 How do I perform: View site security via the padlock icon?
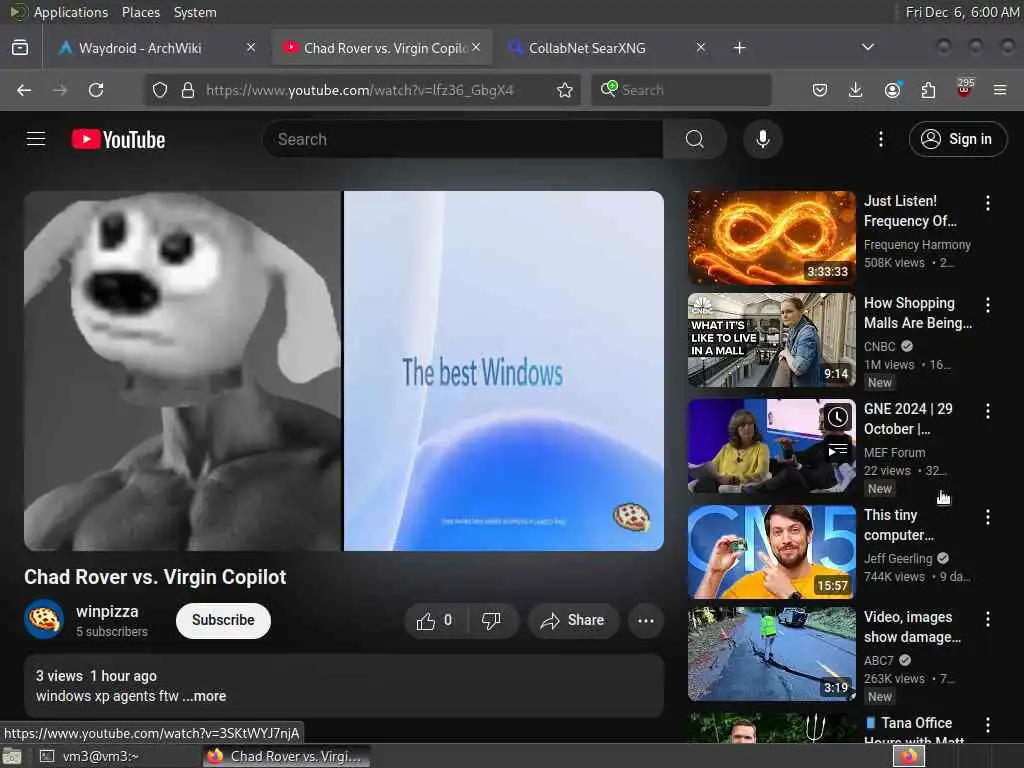tap(188, 90)
